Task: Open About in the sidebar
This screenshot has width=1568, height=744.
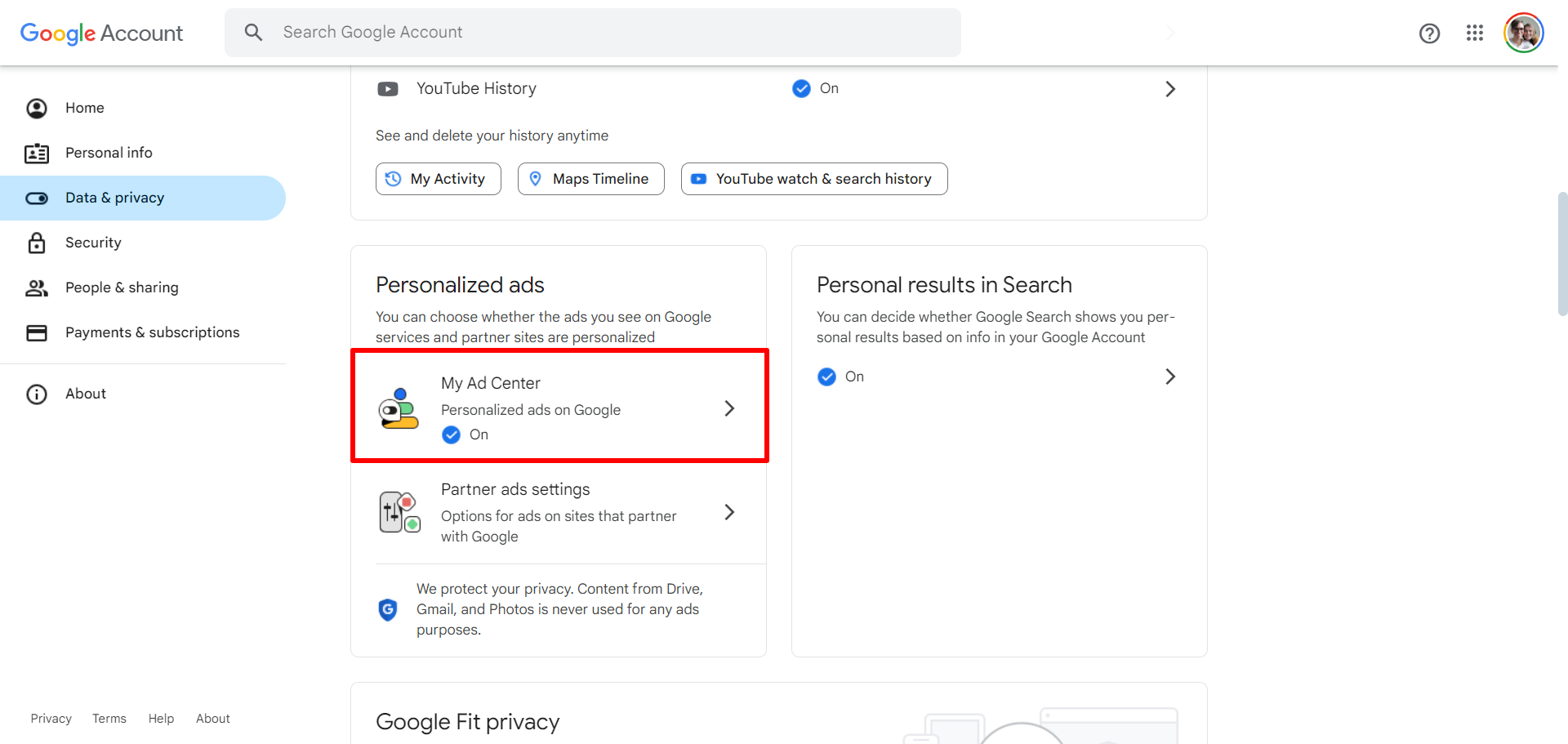Action: click(143, 394)
